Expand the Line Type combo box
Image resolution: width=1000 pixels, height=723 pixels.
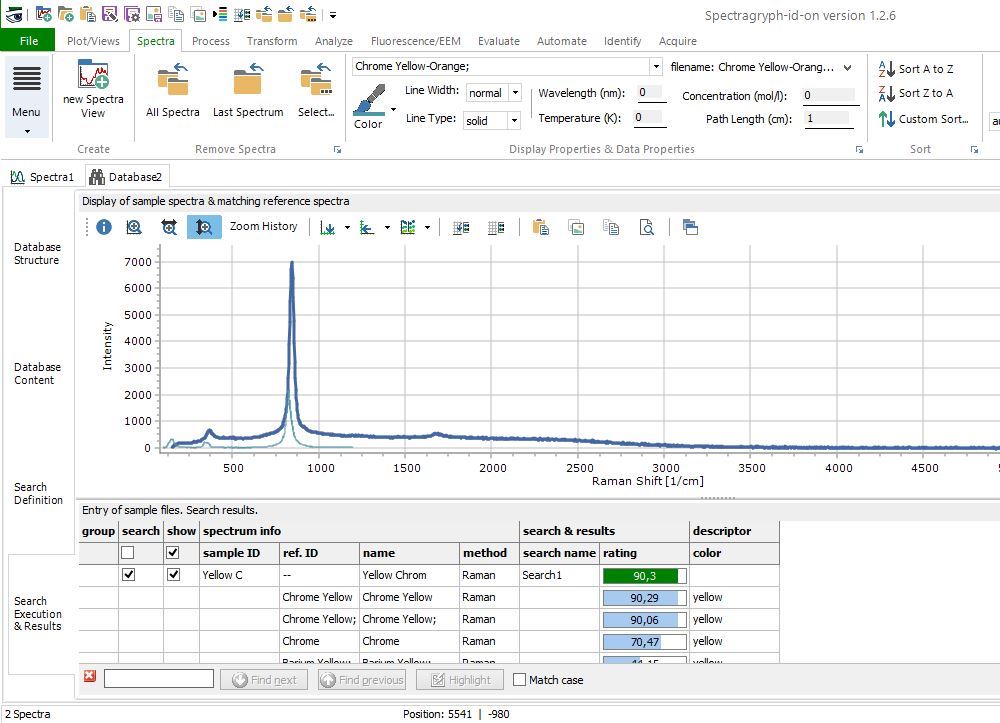(515, 120)
